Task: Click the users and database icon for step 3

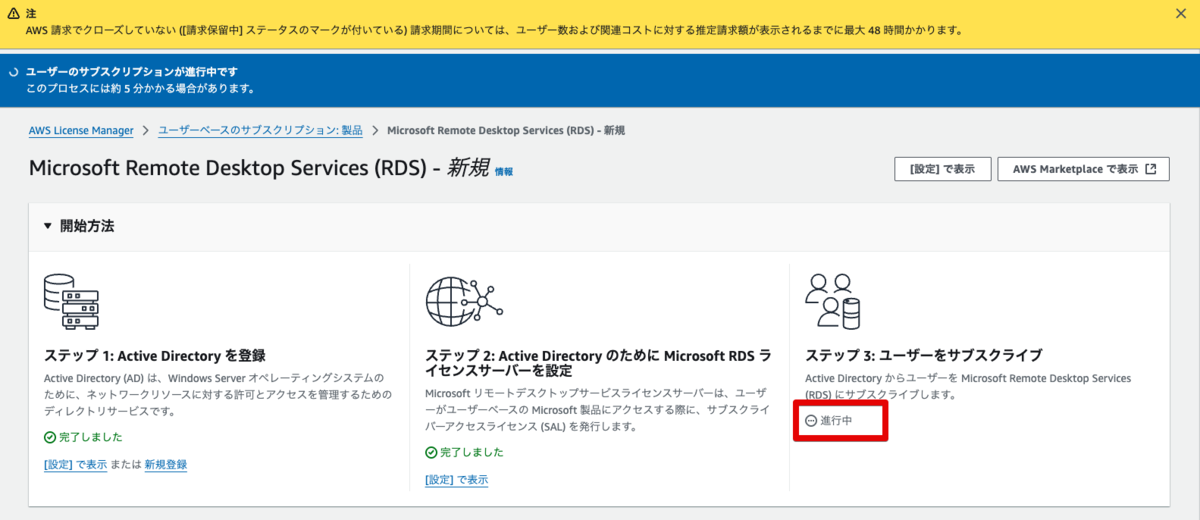Action: point(832,301)
